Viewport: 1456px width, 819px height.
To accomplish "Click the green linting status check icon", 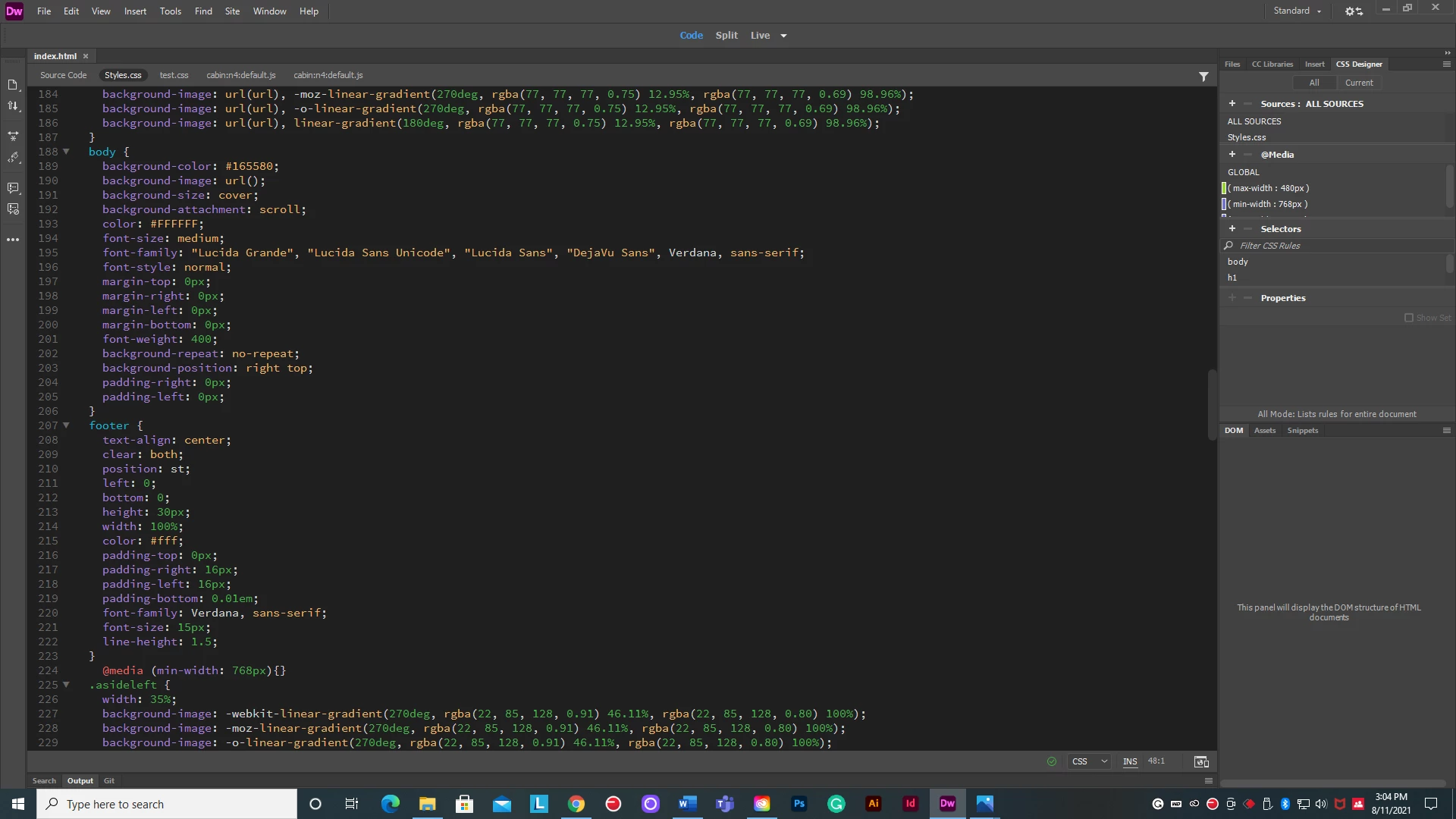I will [1052, 761].
